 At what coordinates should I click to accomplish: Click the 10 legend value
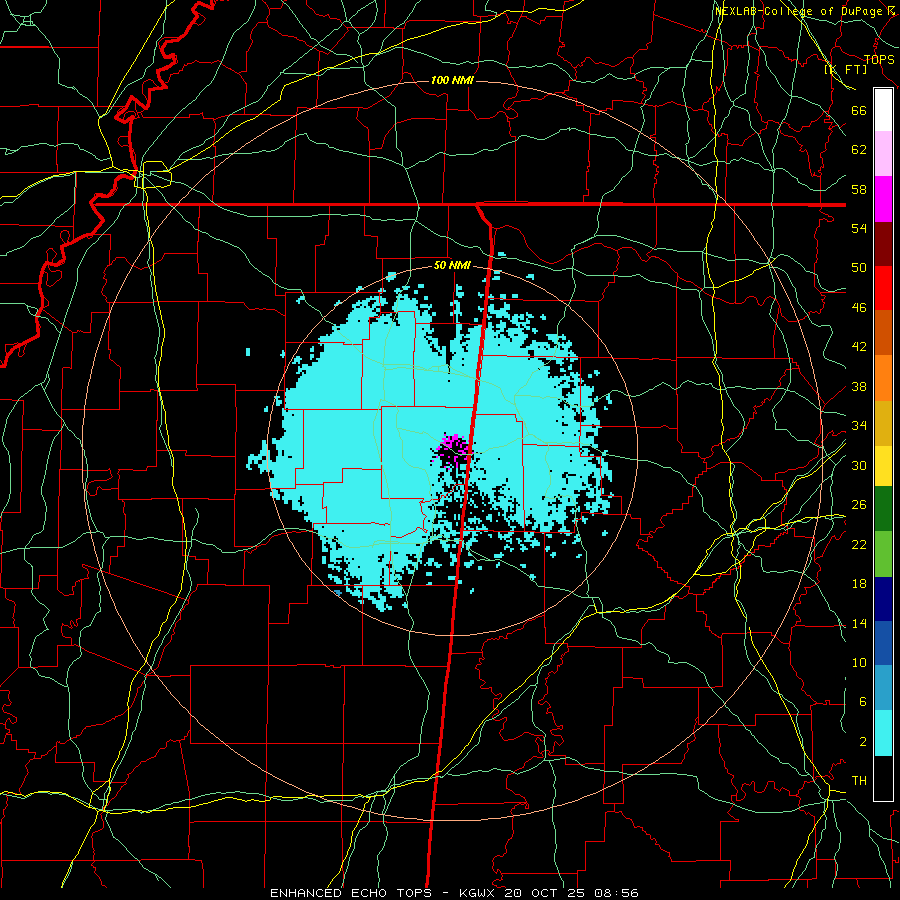859,663
